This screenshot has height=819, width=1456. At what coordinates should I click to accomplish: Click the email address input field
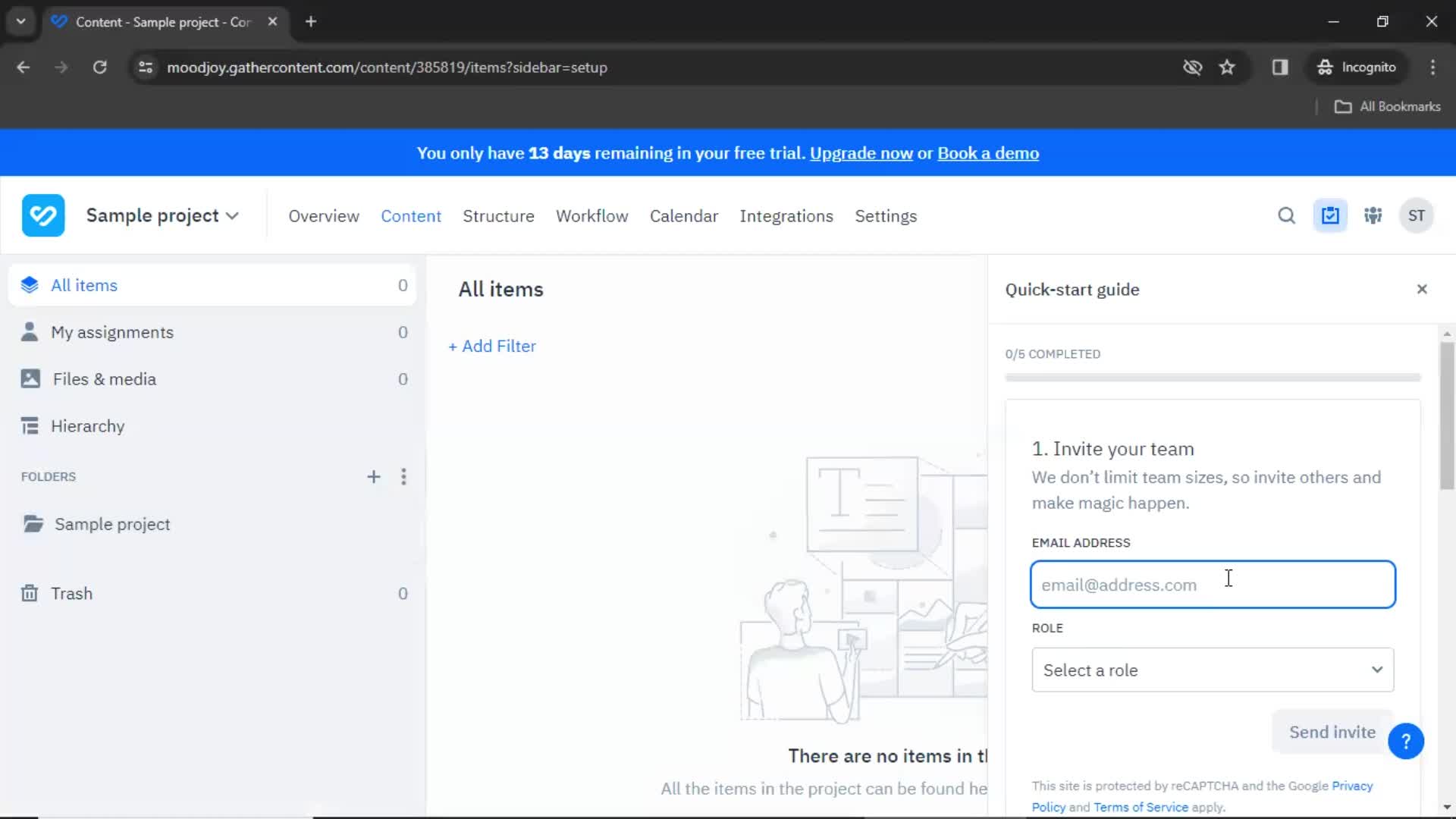click(1213, 584)
